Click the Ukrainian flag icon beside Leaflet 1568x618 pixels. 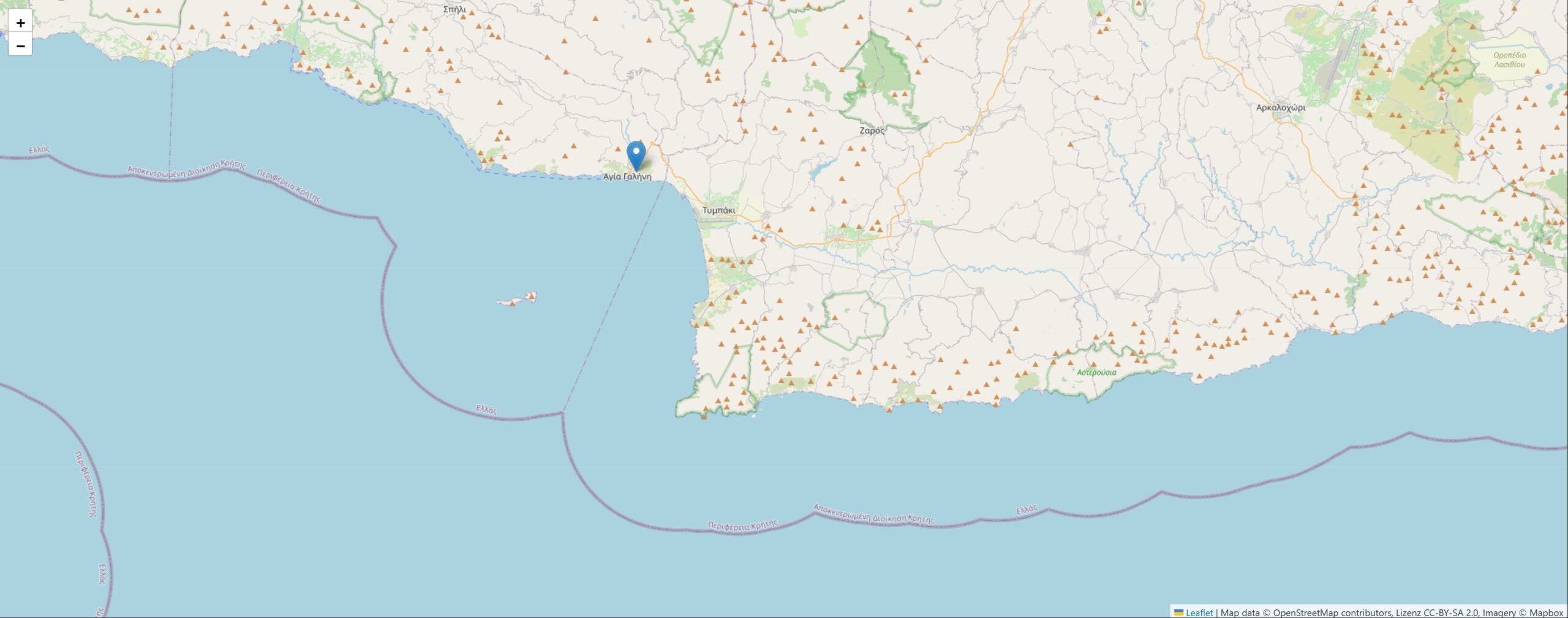point(1178,612)
